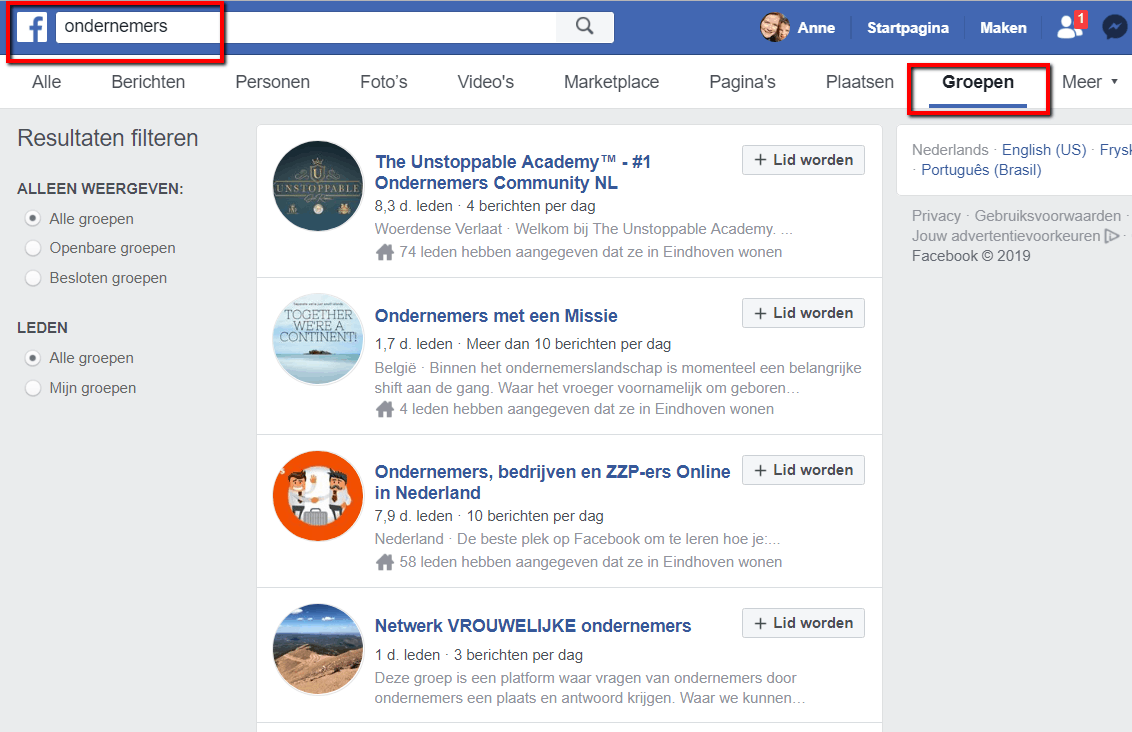
Task: Click the '7,9 d. leden · 10 berichten per dag' text
Action: (x=489, y=515)
